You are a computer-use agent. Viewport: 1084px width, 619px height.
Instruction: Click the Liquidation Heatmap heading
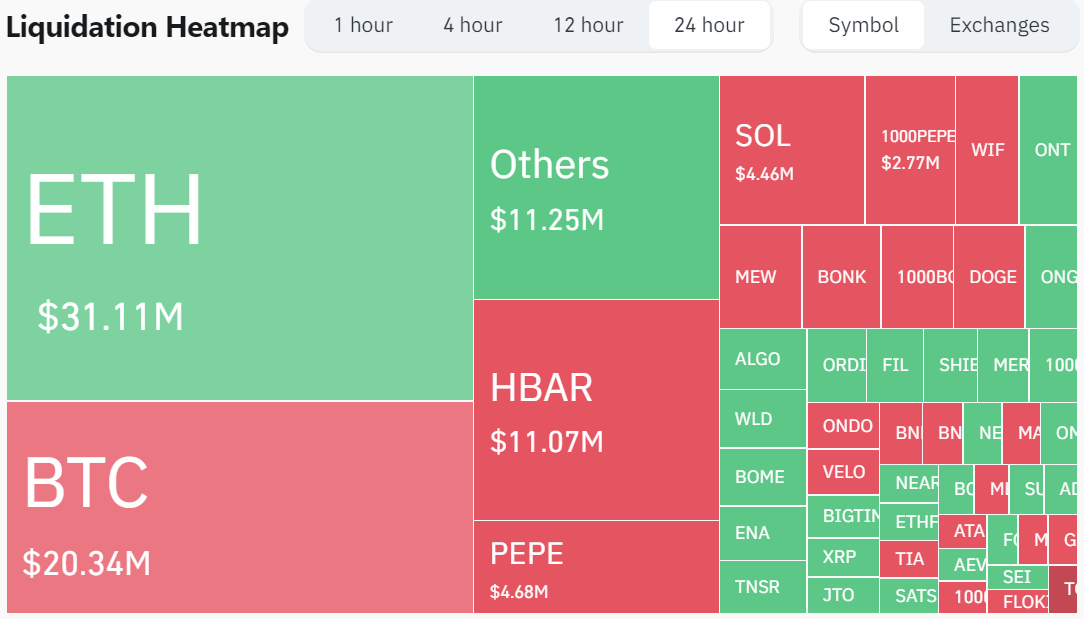pyautogui.click(x=147, y=27)
